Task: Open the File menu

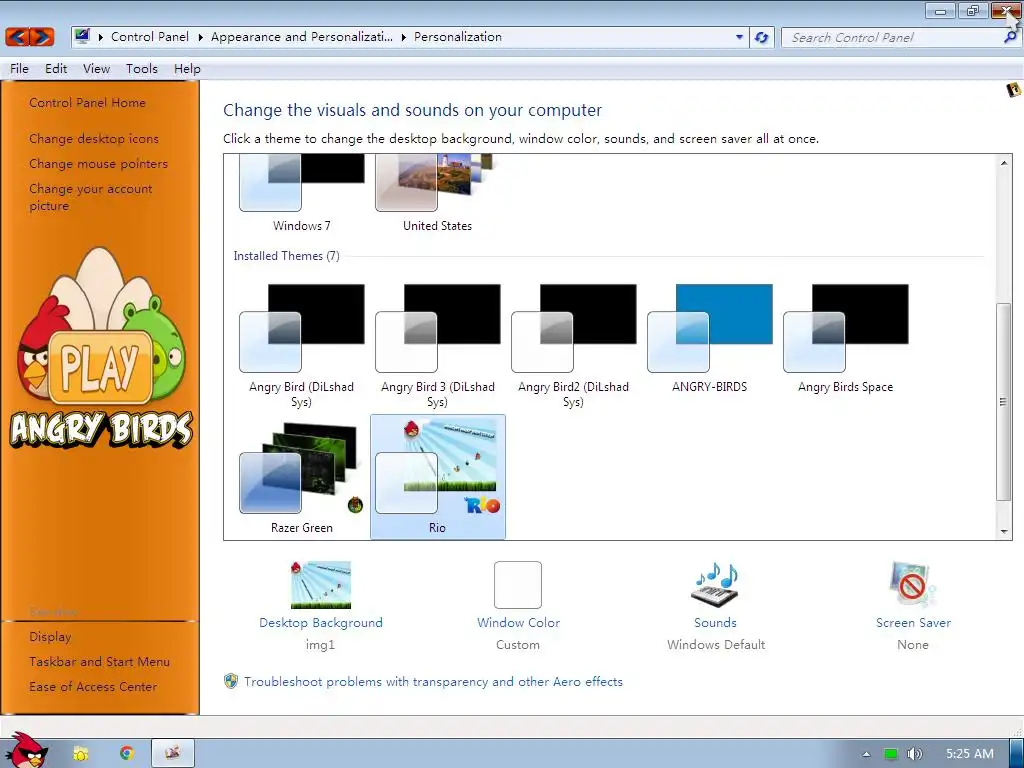Action: tap(19, 69)
